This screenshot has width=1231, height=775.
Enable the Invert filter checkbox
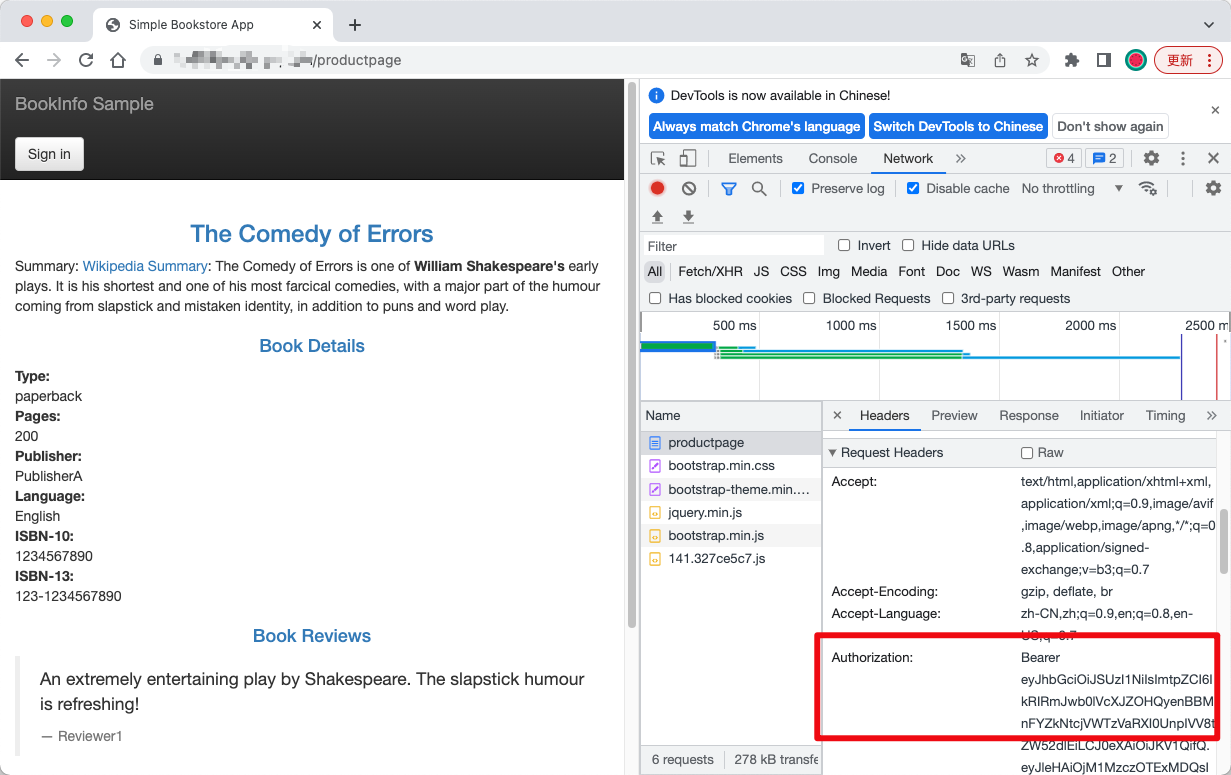(844, 245)
